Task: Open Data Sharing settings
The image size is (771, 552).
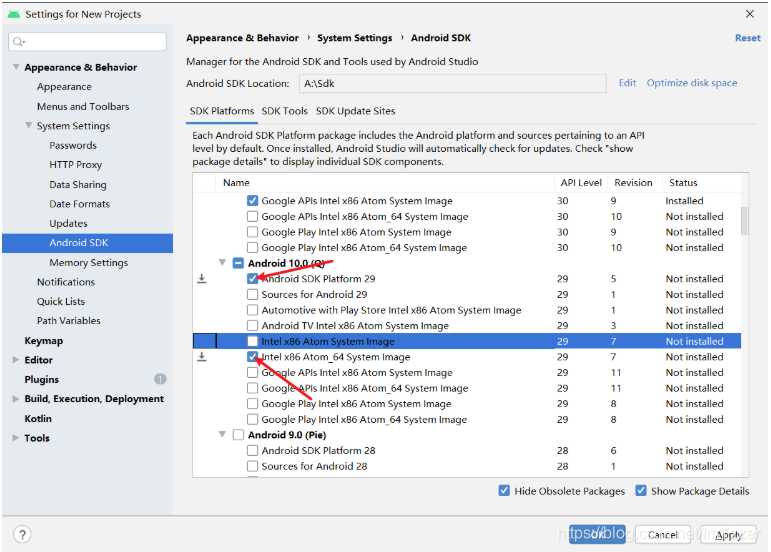Action: [78, 184]
